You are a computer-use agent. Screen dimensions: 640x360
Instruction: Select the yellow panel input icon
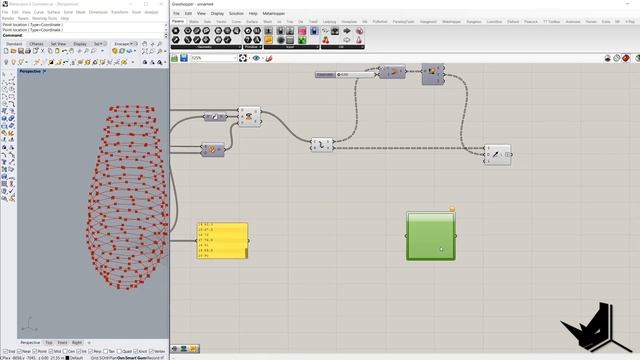(x=268, y=40)
